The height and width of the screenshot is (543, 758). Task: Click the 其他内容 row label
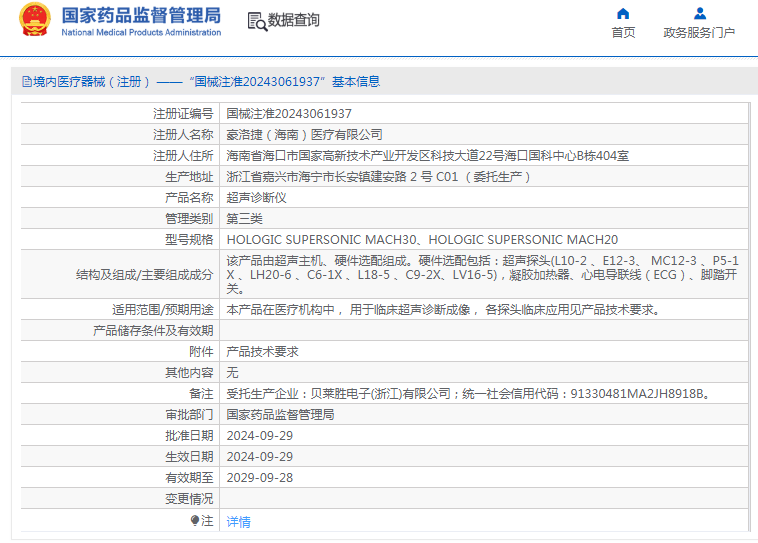[189, 372]
